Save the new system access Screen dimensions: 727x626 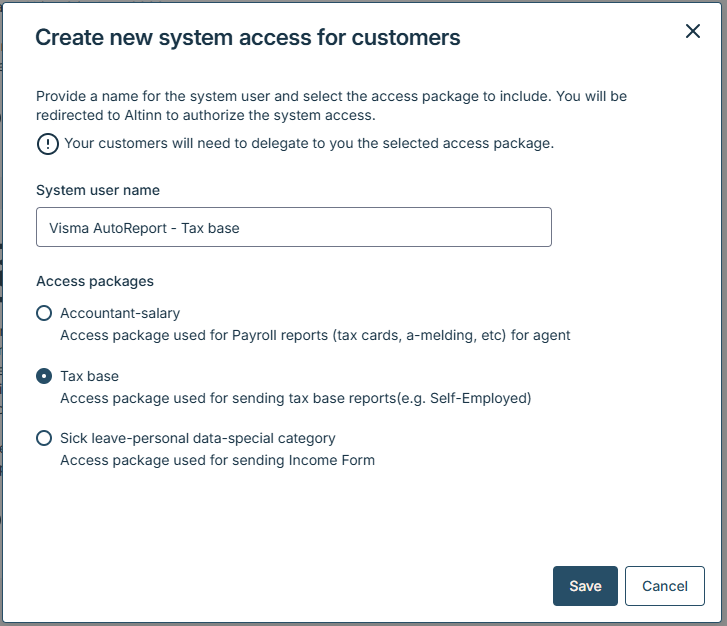point(585,586)
